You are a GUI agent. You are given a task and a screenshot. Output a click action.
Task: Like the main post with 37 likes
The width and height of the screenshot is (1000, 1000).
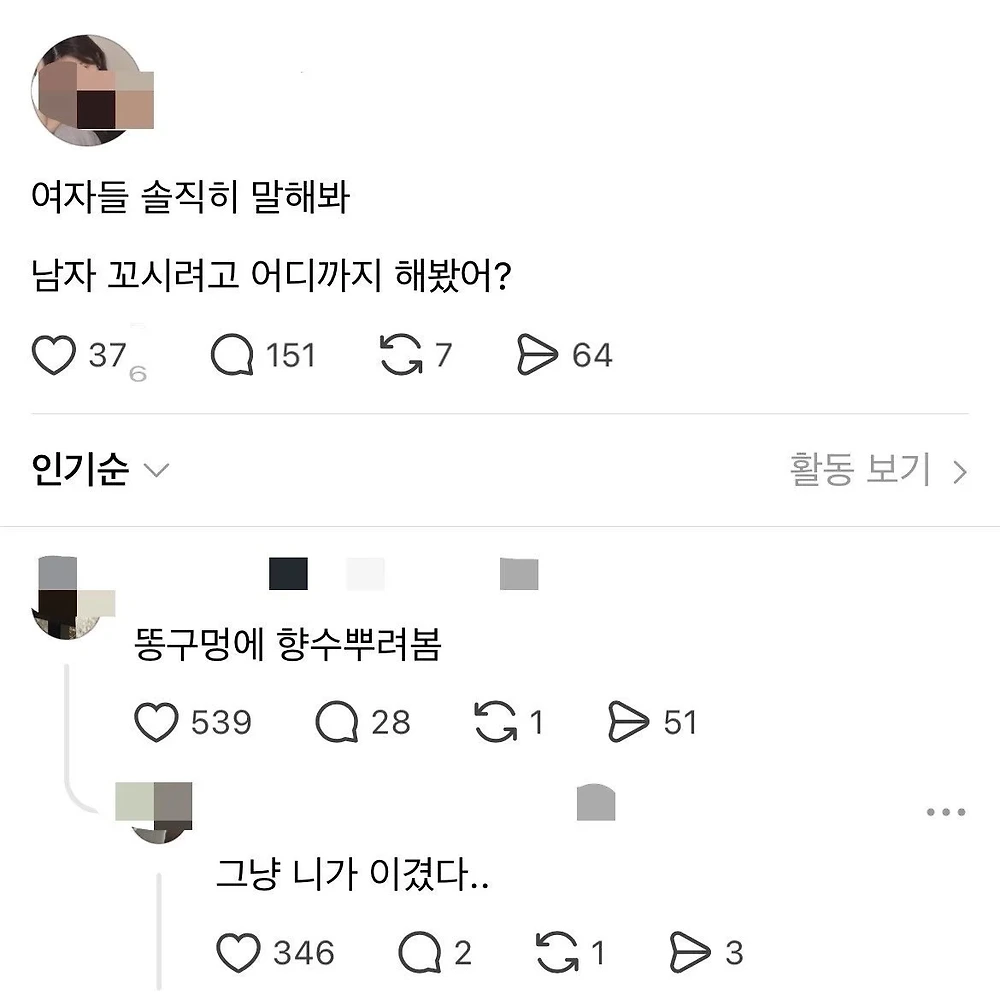pos(54,355)
